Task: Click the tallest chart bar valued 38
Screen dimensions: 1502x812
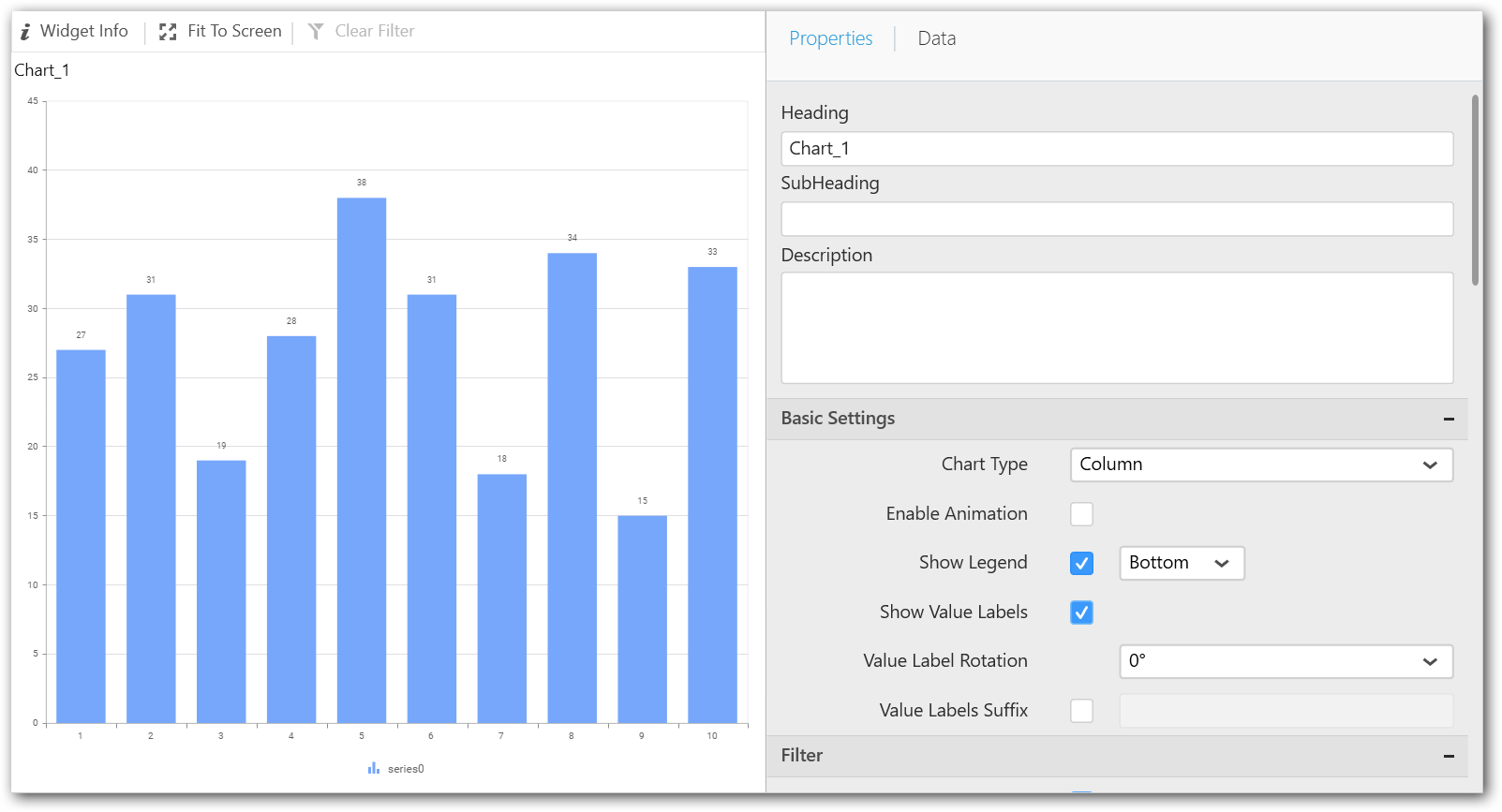Action: point(362,459)
